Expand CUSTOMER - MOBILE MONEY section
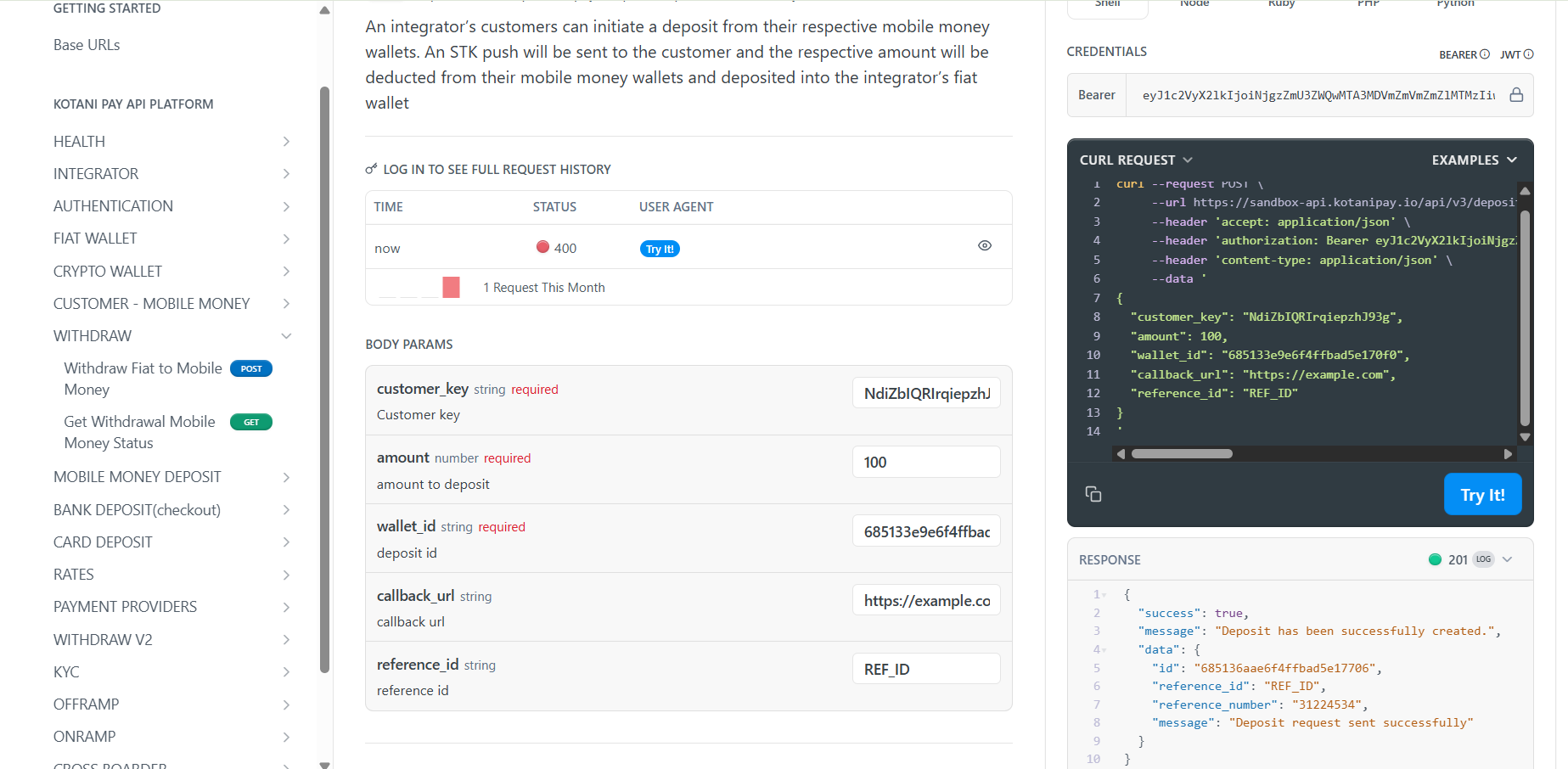1568x769 pixels. [286, 304]
